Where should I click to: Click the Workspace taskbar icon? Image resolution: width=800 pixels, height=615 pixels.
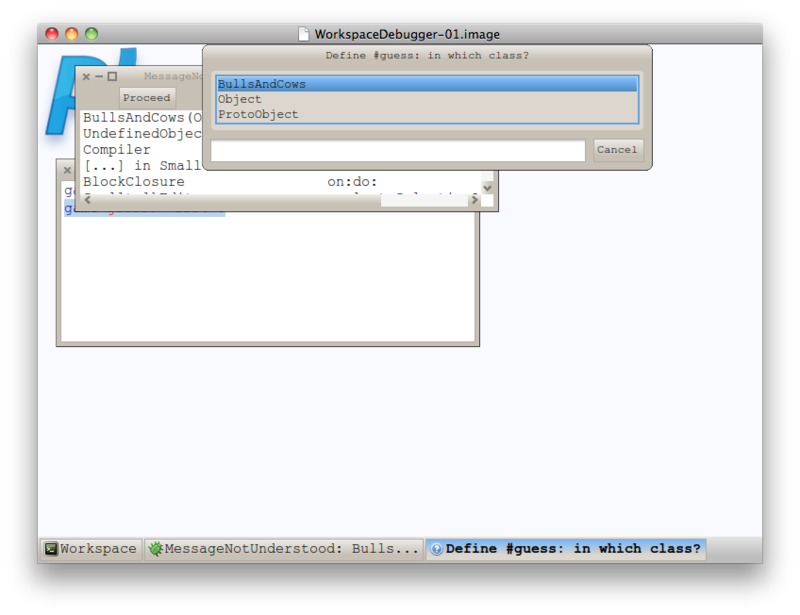tap(51, 549)
